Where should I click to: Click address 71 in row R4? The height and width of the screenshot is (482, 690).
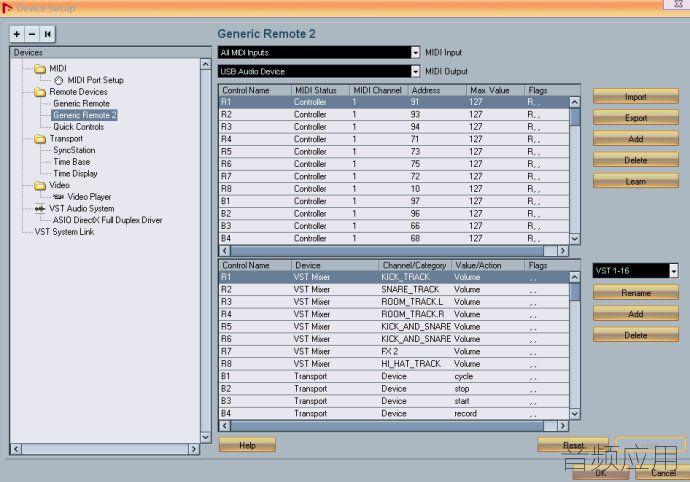[415, 139]
